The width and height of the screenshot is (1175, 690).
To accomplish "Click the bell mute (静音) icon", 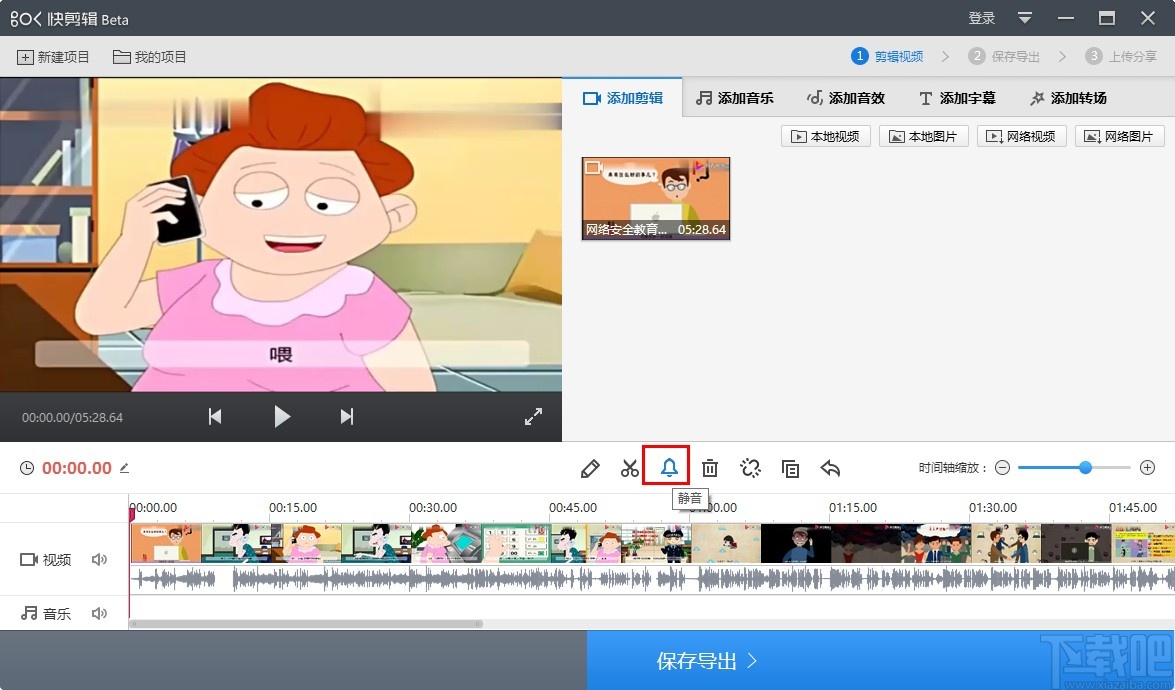I will click(668, 467).
